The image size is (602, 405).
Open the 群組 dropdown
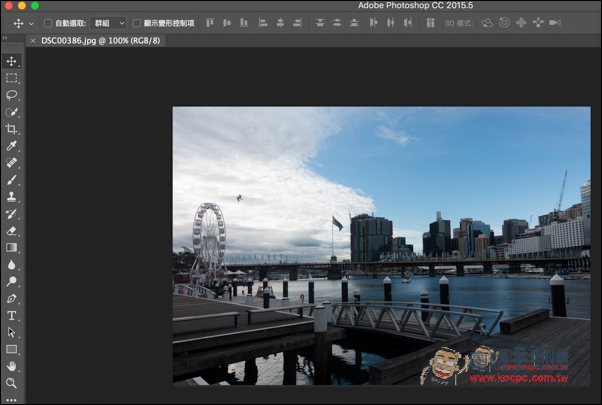(109, 23)
